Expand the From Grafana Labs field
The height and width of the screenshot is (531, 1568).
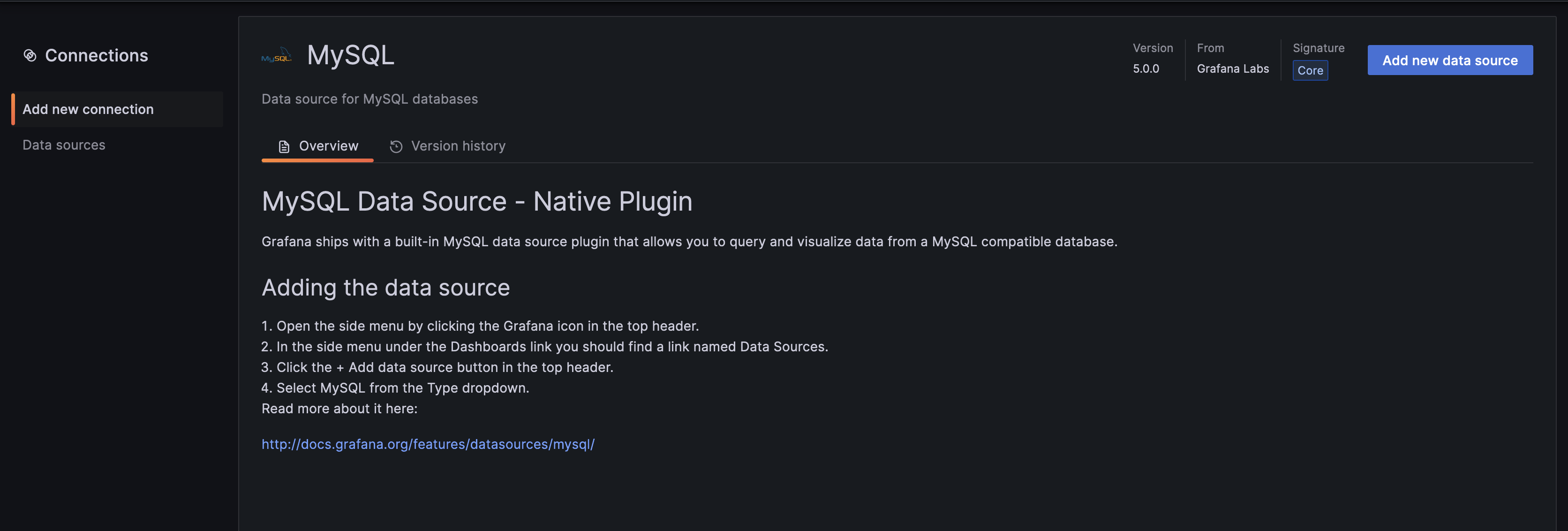(x=1233, y=68)
